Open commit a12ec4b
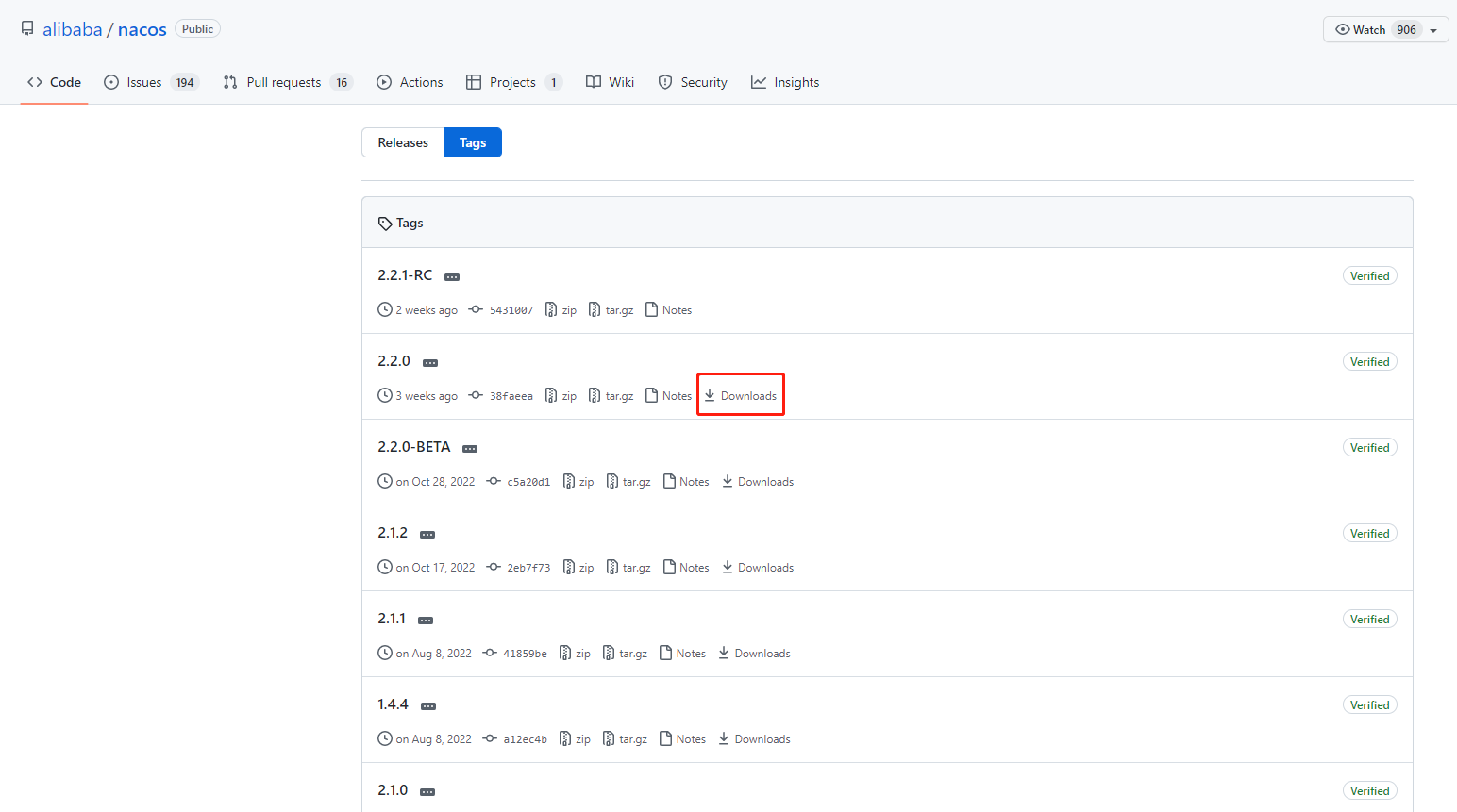 [x=515, y=739]
